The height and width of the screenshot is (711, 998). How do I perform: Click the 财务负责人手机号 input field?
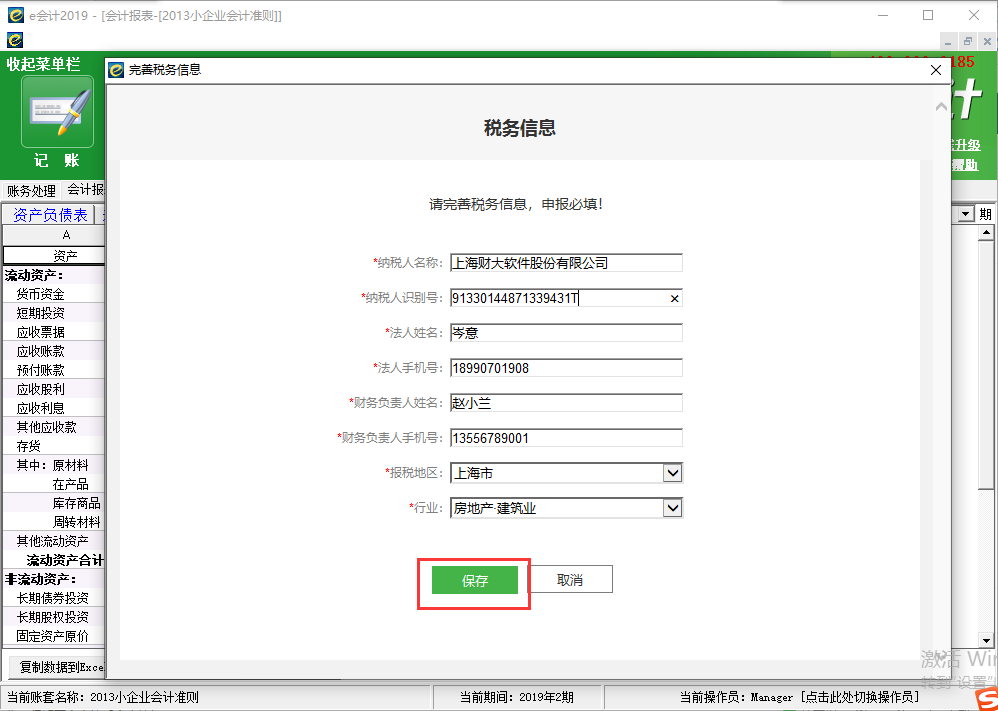[x=566, y=438]
